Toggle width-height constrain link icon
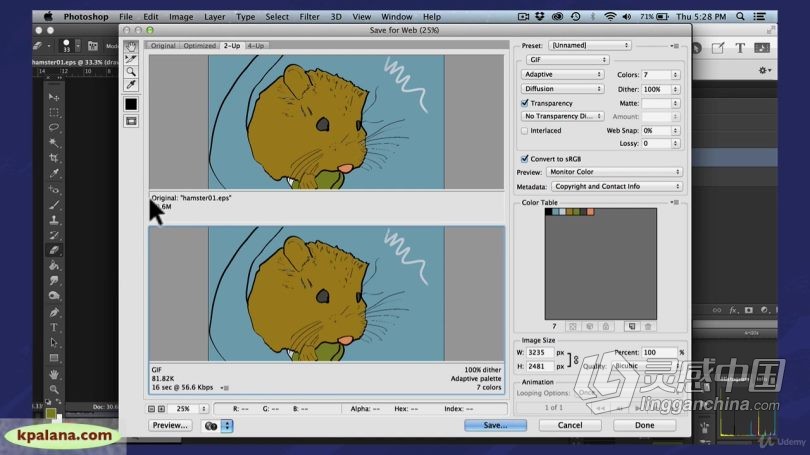The image size is (810, 455). click(x=575, y=359)
